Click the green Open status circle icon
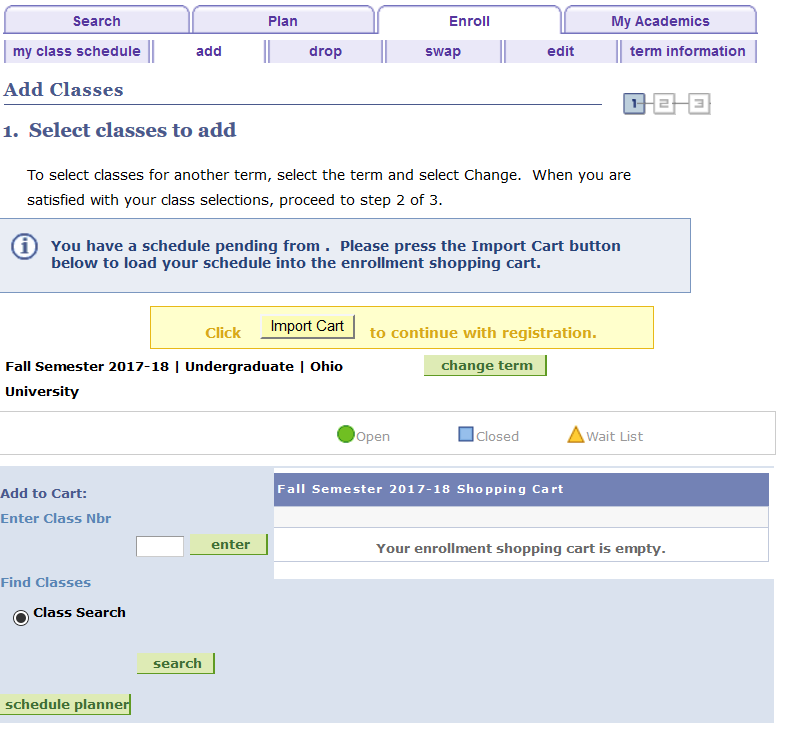 (346, 434)
